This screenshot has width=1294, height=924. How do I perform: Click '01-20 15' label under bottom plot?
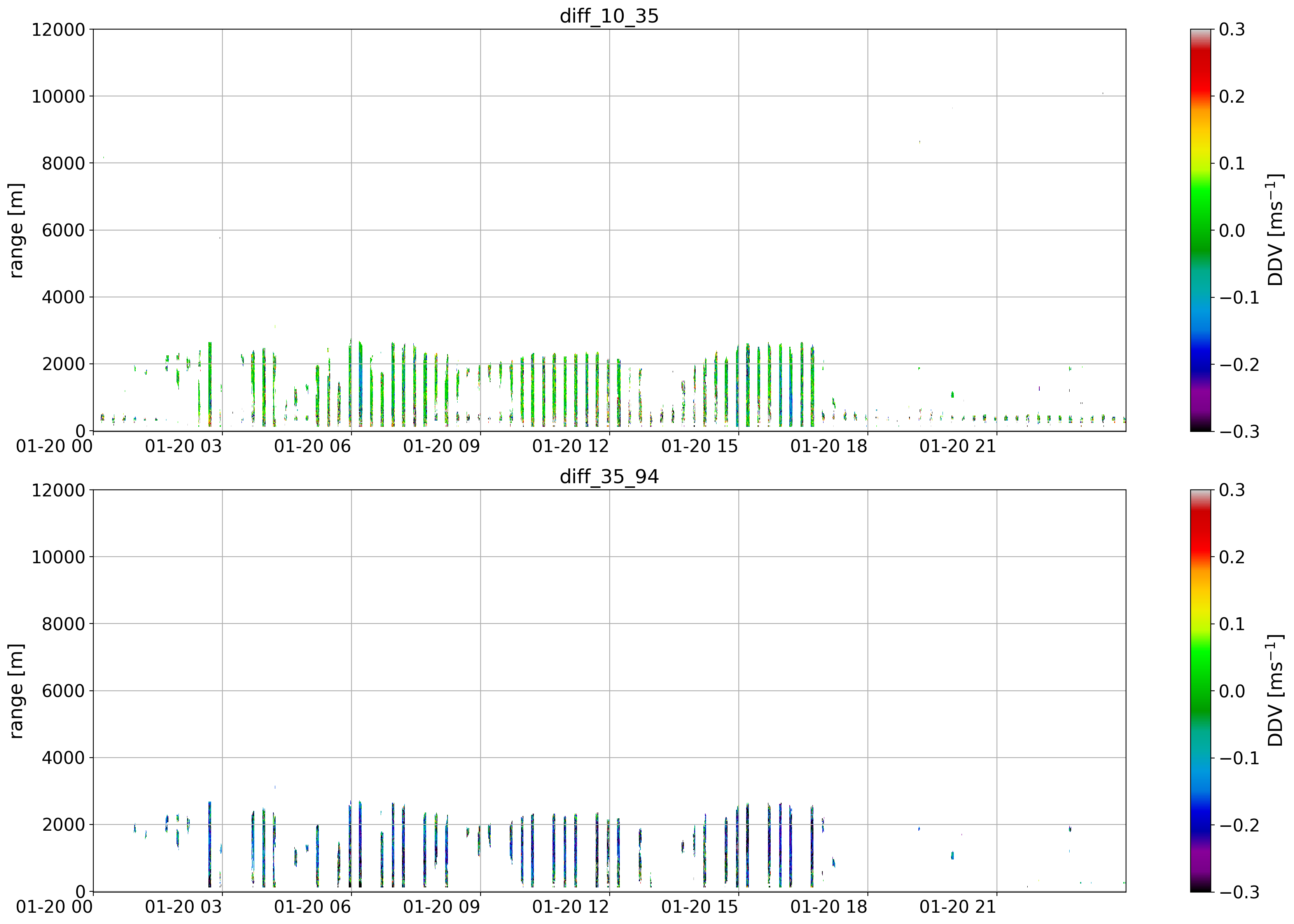point(699,907)
